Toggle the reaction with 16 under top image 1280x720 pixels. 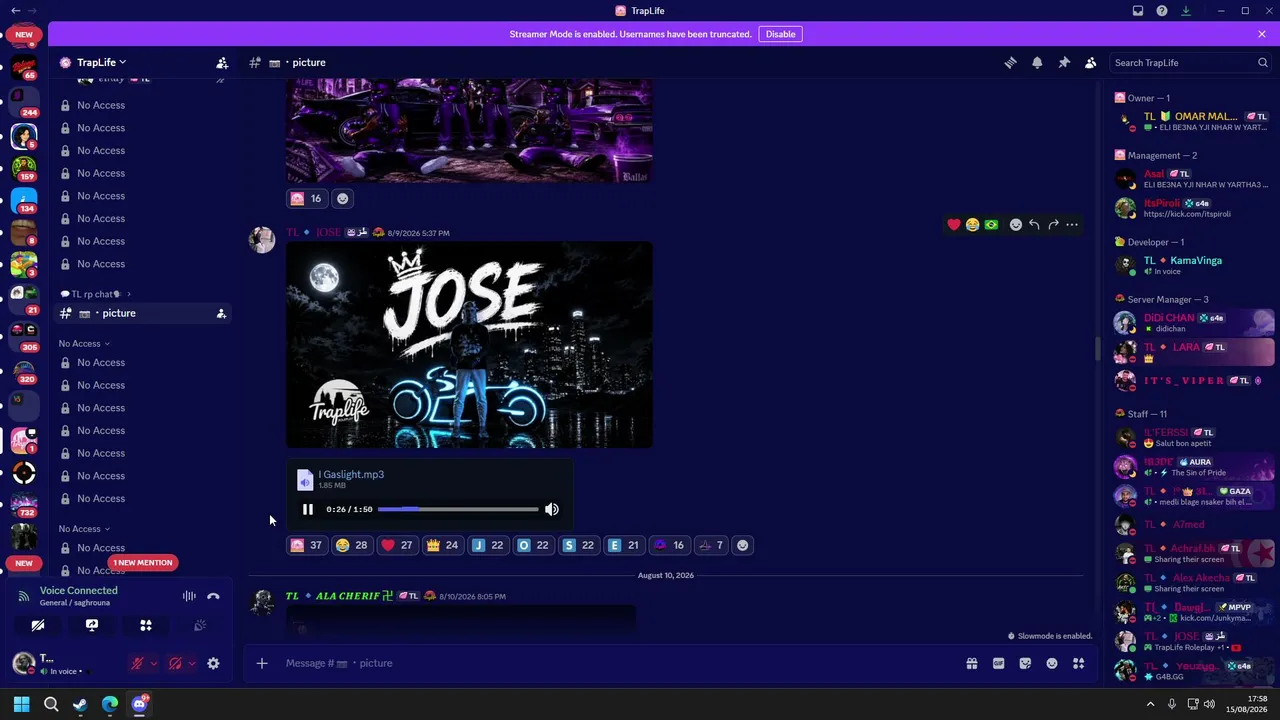point(306,198)
